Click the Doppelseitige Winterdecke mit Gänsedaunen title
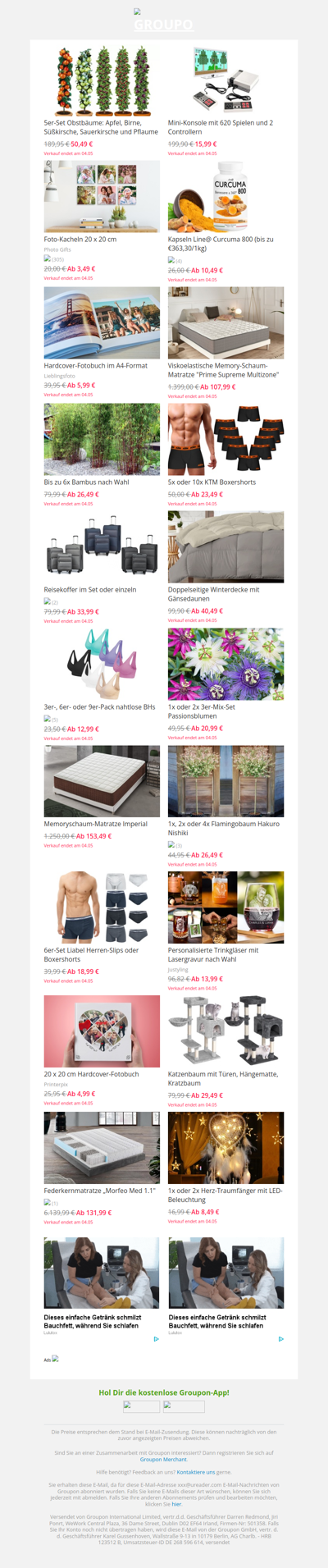Image resolution: width=328 pixels, height=1568 pixels. (x=214, y=594)
